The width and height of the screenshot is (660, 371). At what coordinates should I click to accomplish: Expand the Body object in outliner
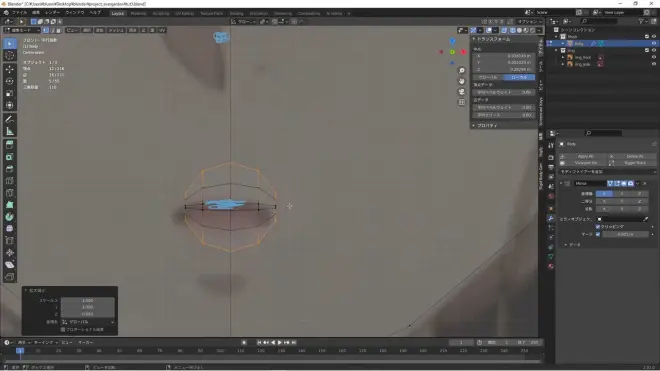[x=563, y=43]
